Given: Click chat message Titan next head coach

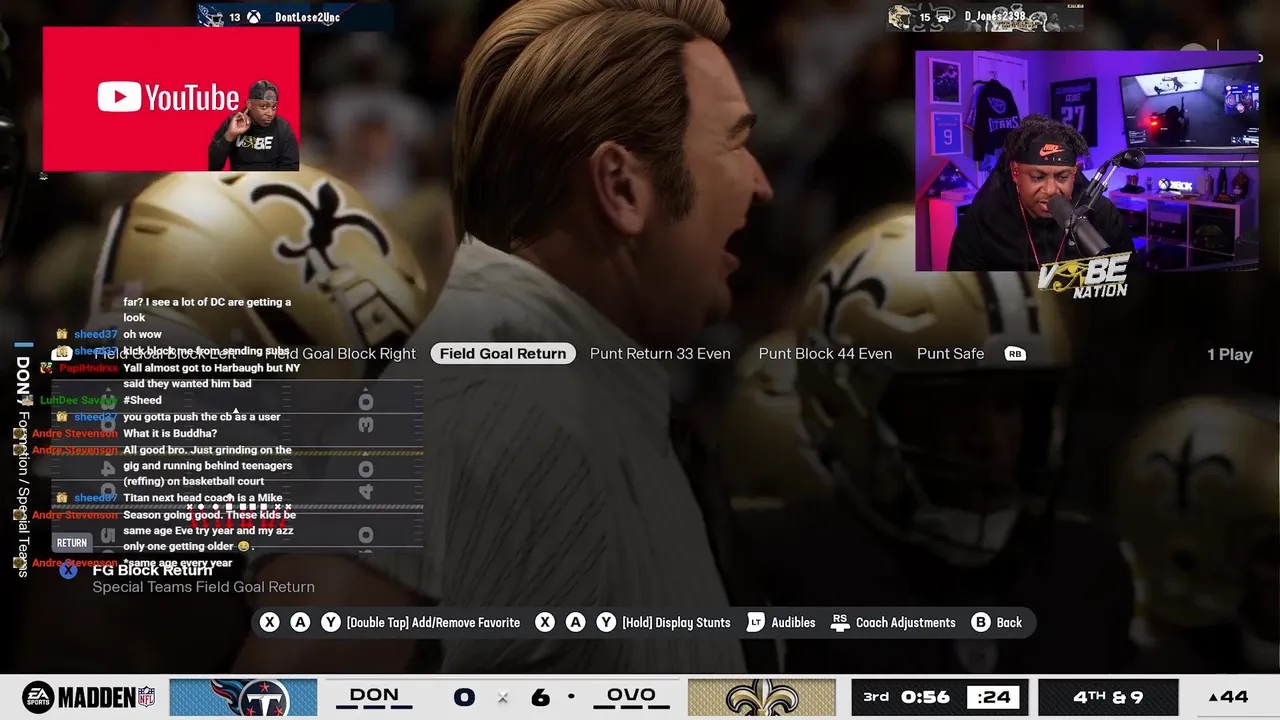Looking at the screenshot, I should (x=203, y=497).
